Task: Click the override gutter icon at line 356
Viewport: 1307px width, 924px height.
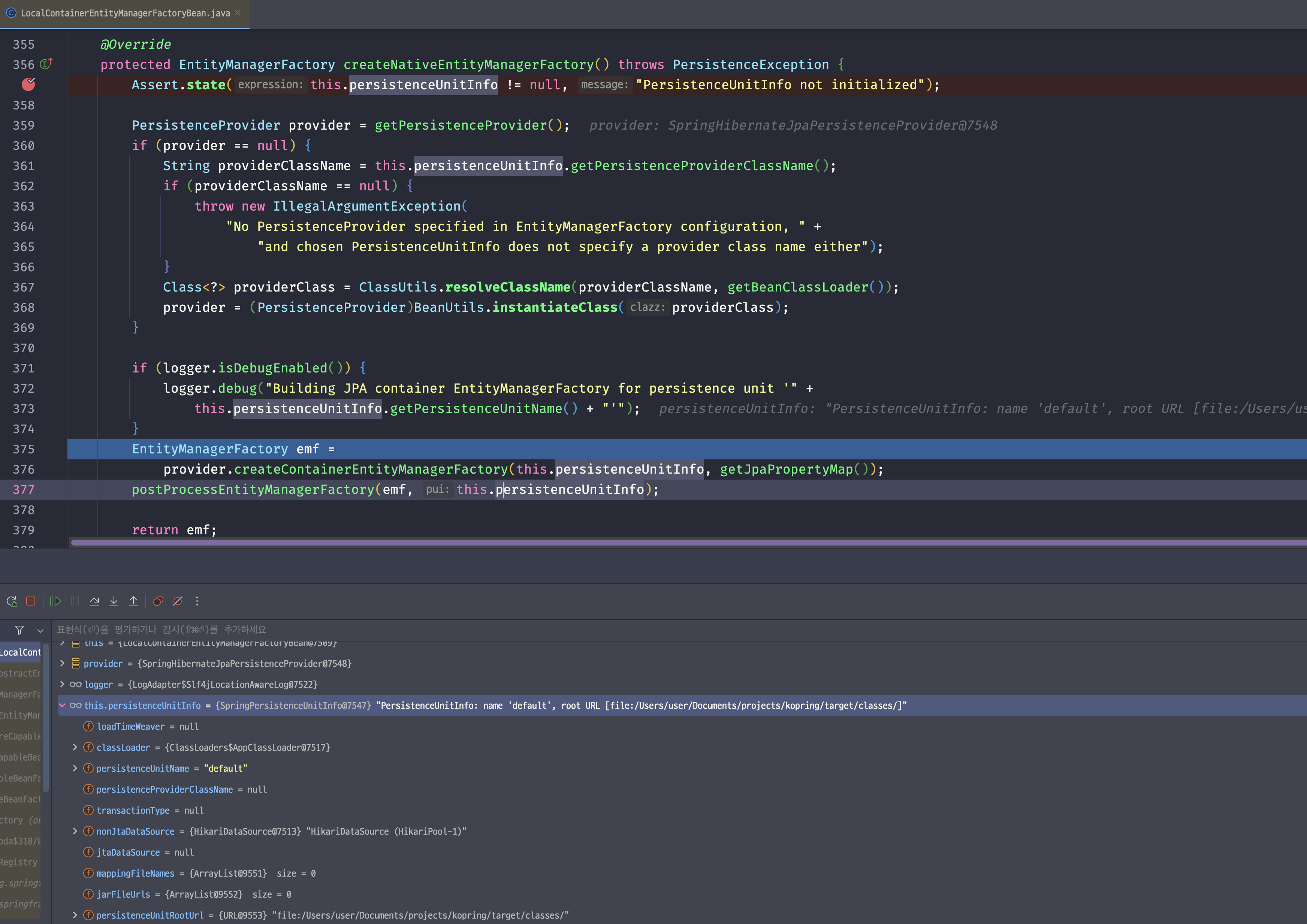Action: [46, 64]
